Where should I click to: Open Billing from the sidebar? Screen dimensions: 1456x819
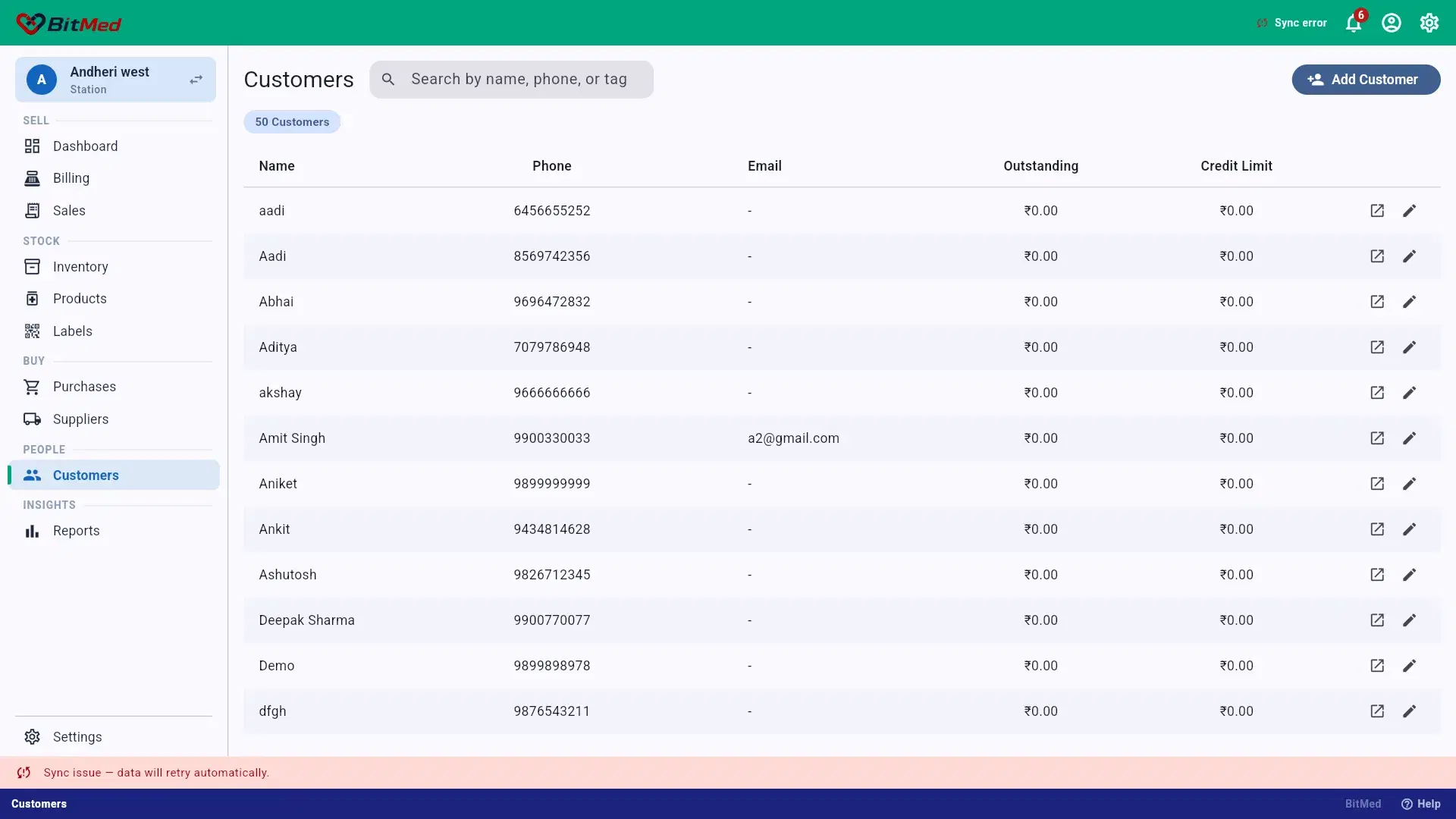114,178
